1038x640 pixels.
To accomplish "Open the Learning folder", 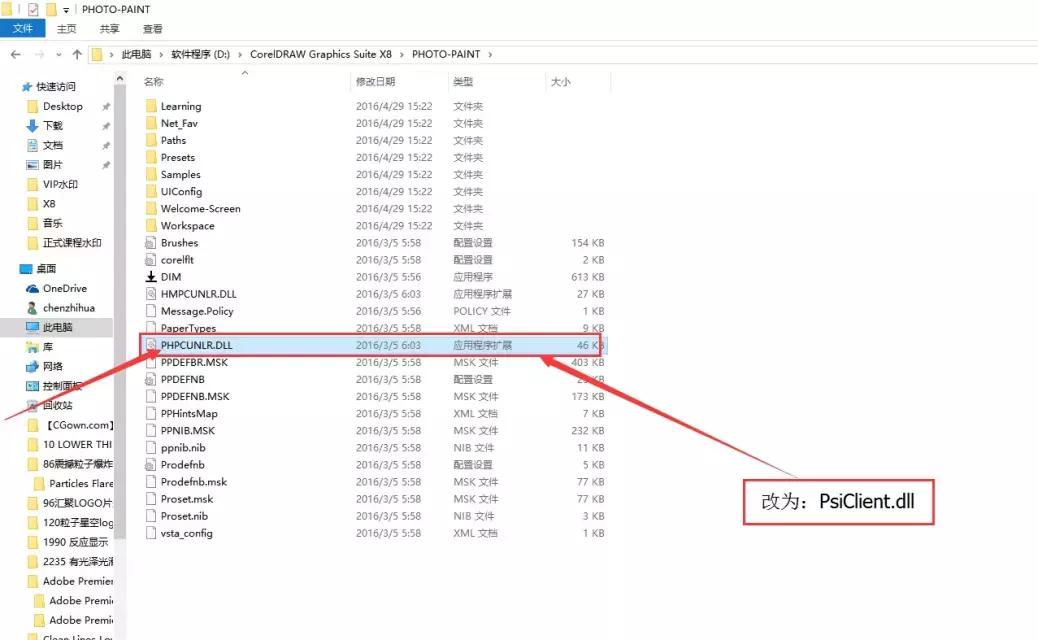I will pos(181,105).
